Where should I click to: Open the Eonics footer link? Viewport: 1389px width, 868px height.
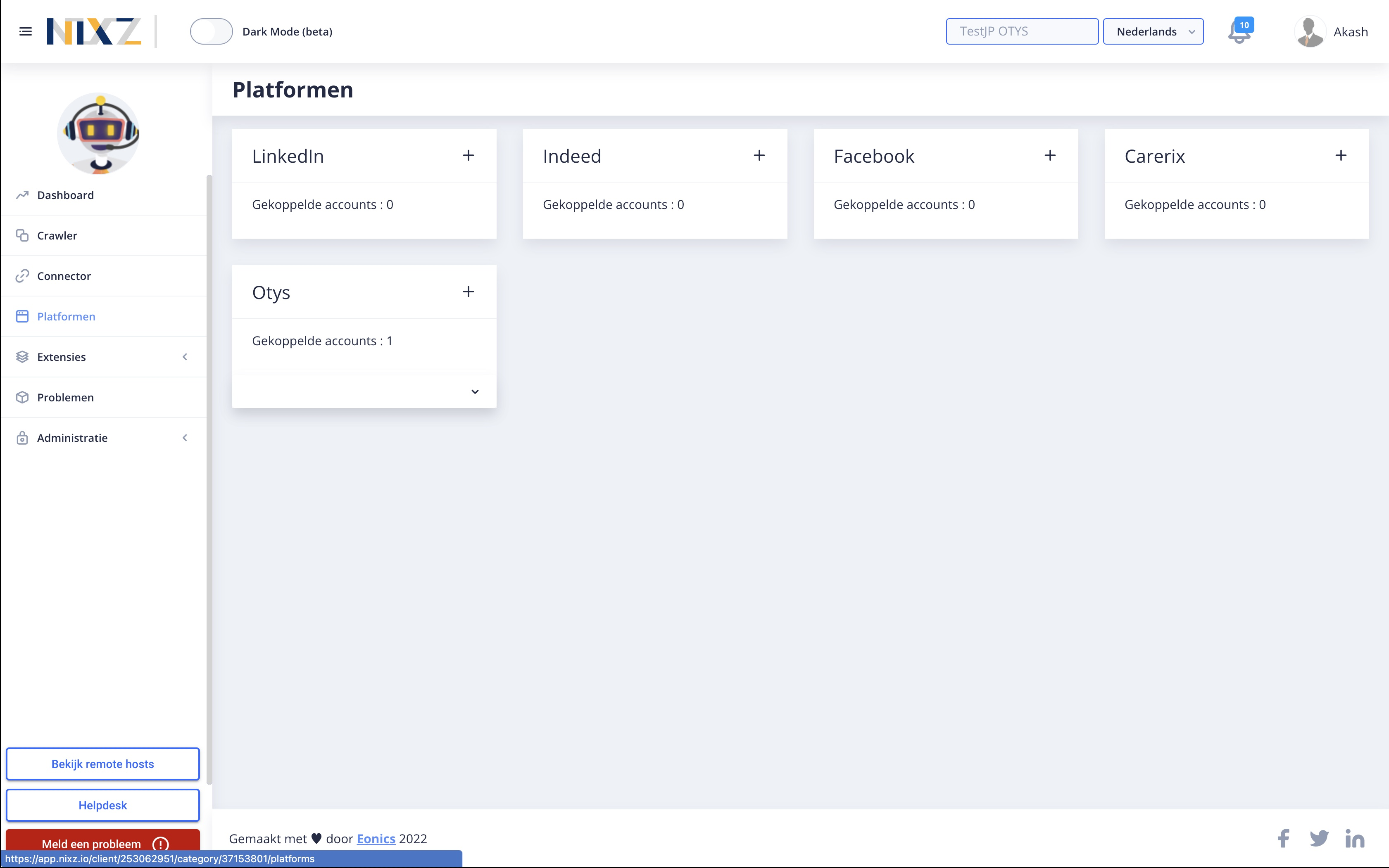tap(376, 839)
